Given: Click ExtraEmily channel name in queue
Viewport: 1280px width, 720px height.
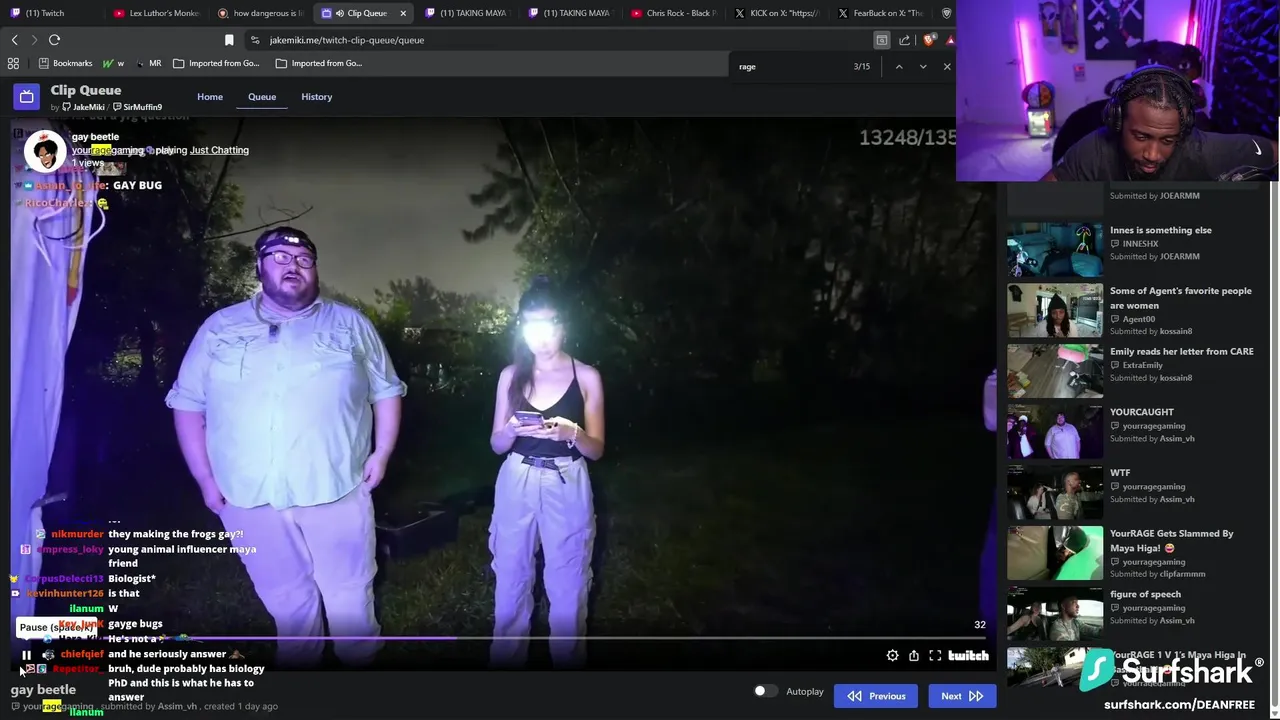Looking at the screenshot, I should (x=1142, y=365).
